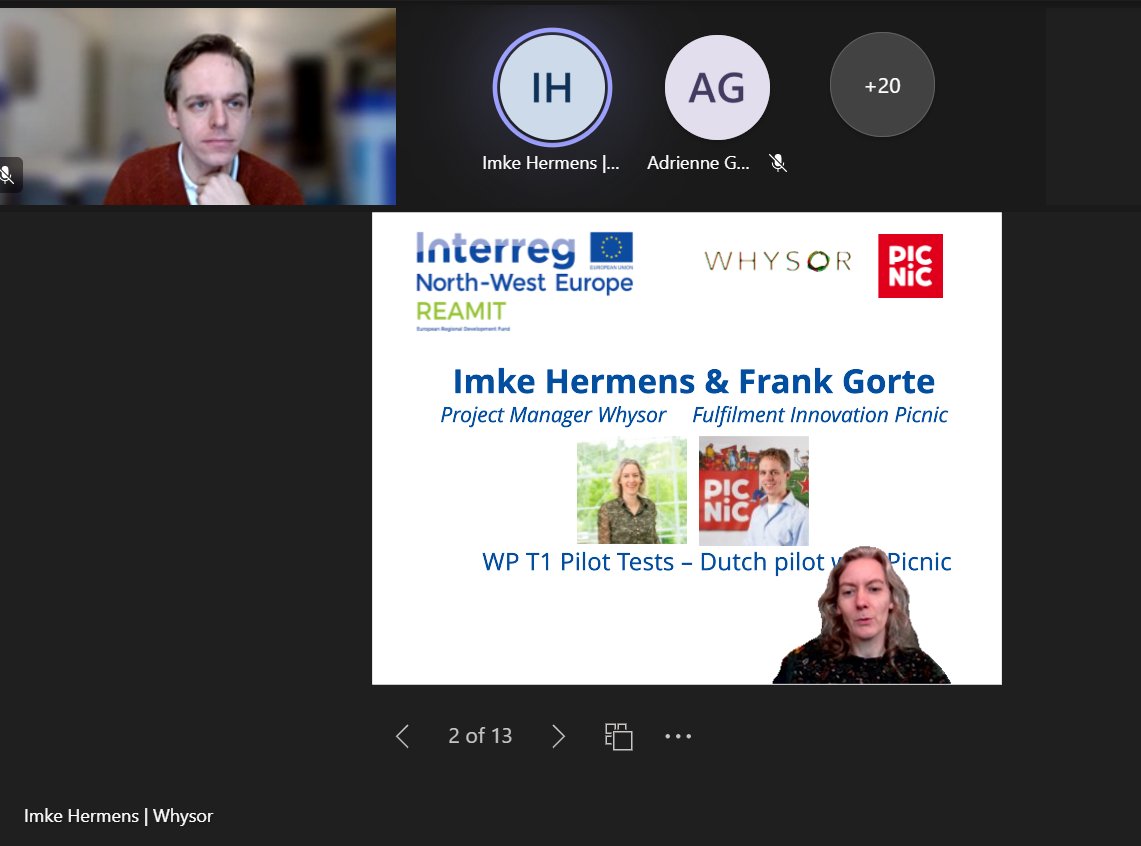Click the 'Imke Hermens | Whysor' presenter label
This screenshot has height=846, width=1141.
(x=119, y=816)
